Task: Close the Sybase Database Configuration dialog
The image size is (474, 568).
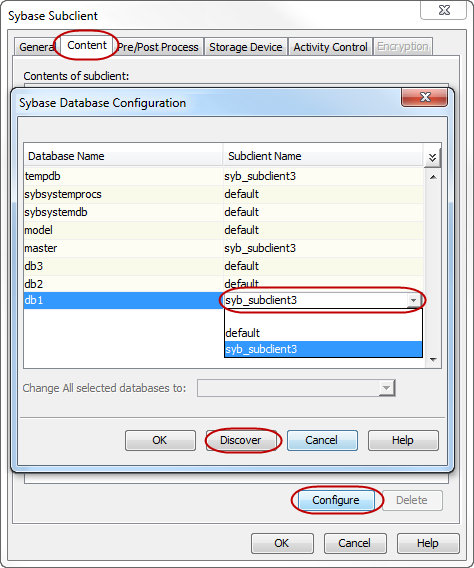Action: (x=424, y=97)
